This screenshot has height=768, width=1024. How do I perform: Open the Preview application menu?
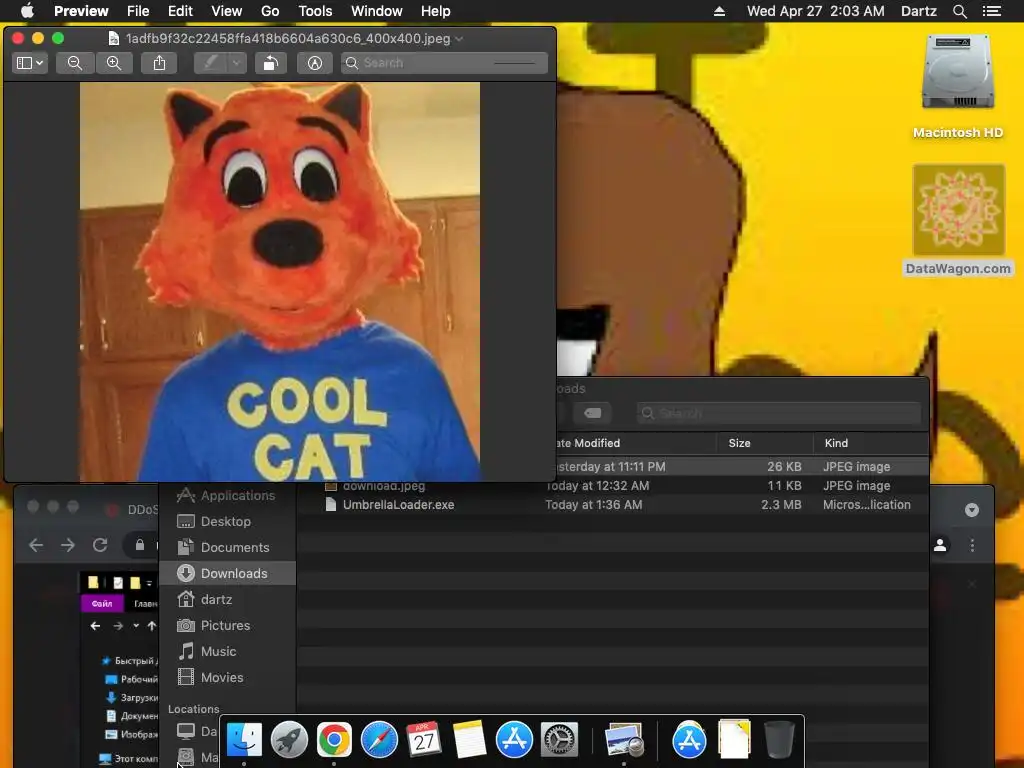tap(81, 11)
